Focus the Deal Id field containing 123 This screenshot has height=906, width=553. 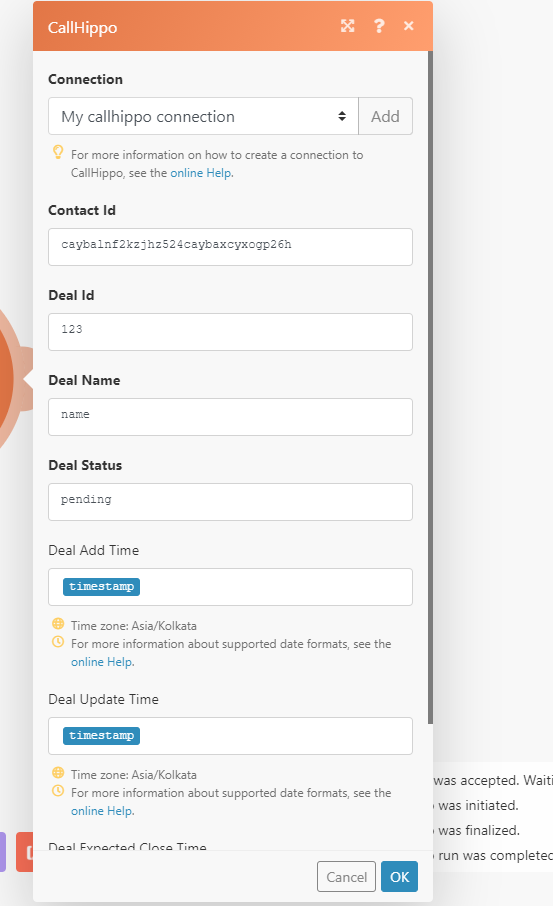click(230, 332)
